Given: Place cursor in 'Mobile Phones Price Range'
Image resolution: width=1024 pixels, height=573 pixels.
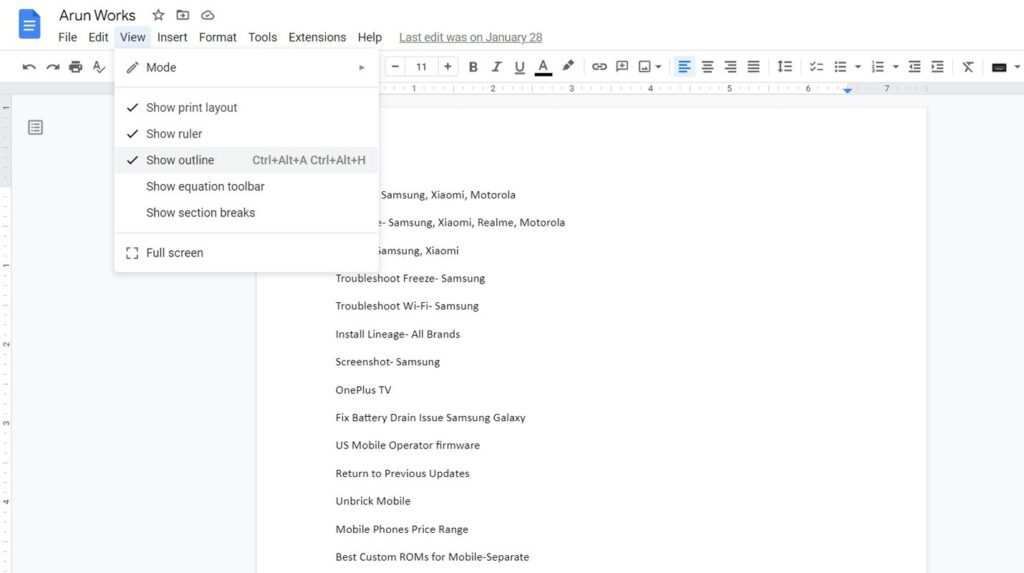Looking at the screenshot, I should tap(402, 529).
